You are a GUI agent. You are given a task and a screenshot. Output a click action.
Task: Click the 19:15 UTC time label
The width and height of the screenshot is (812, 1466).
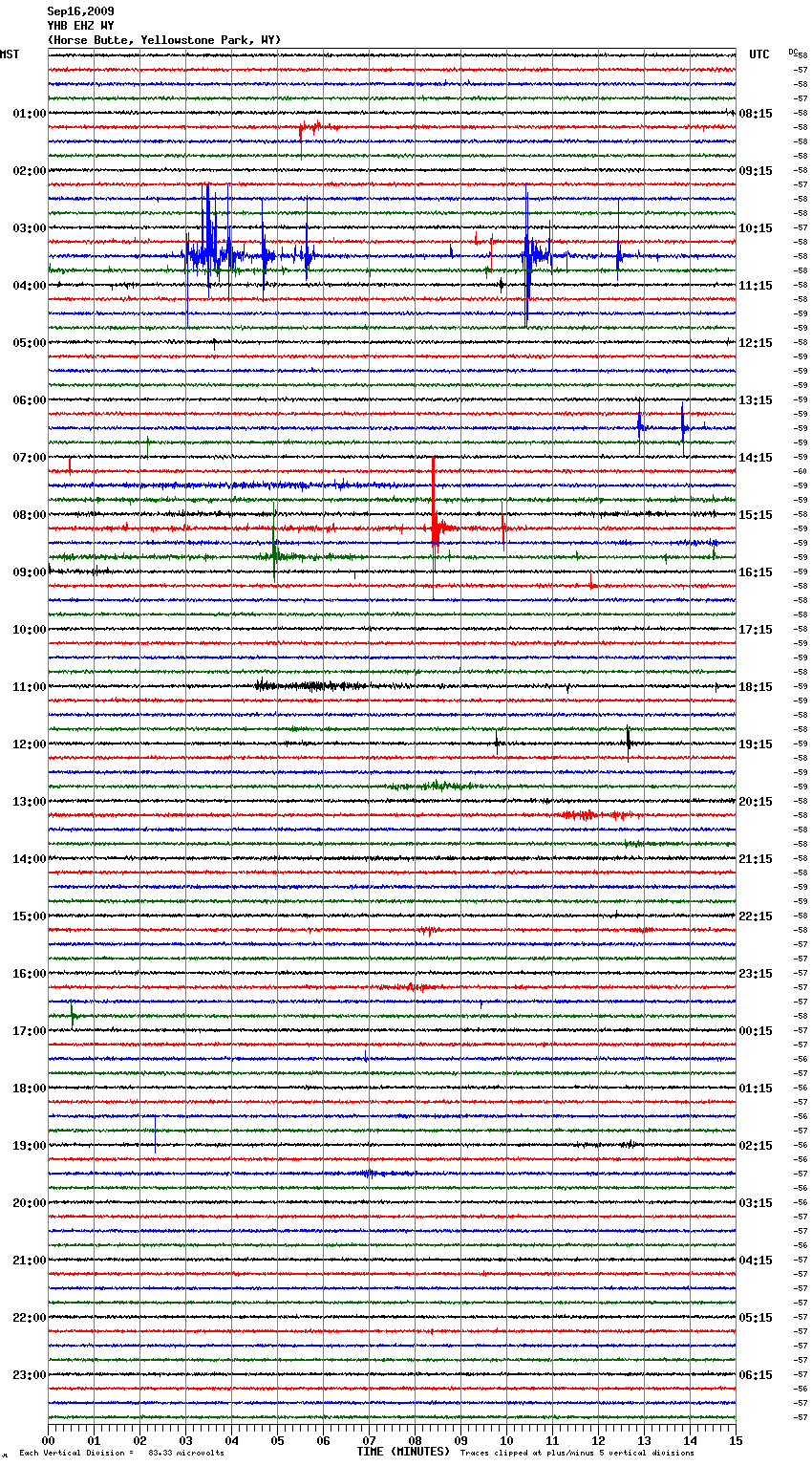tap(756, 744)
